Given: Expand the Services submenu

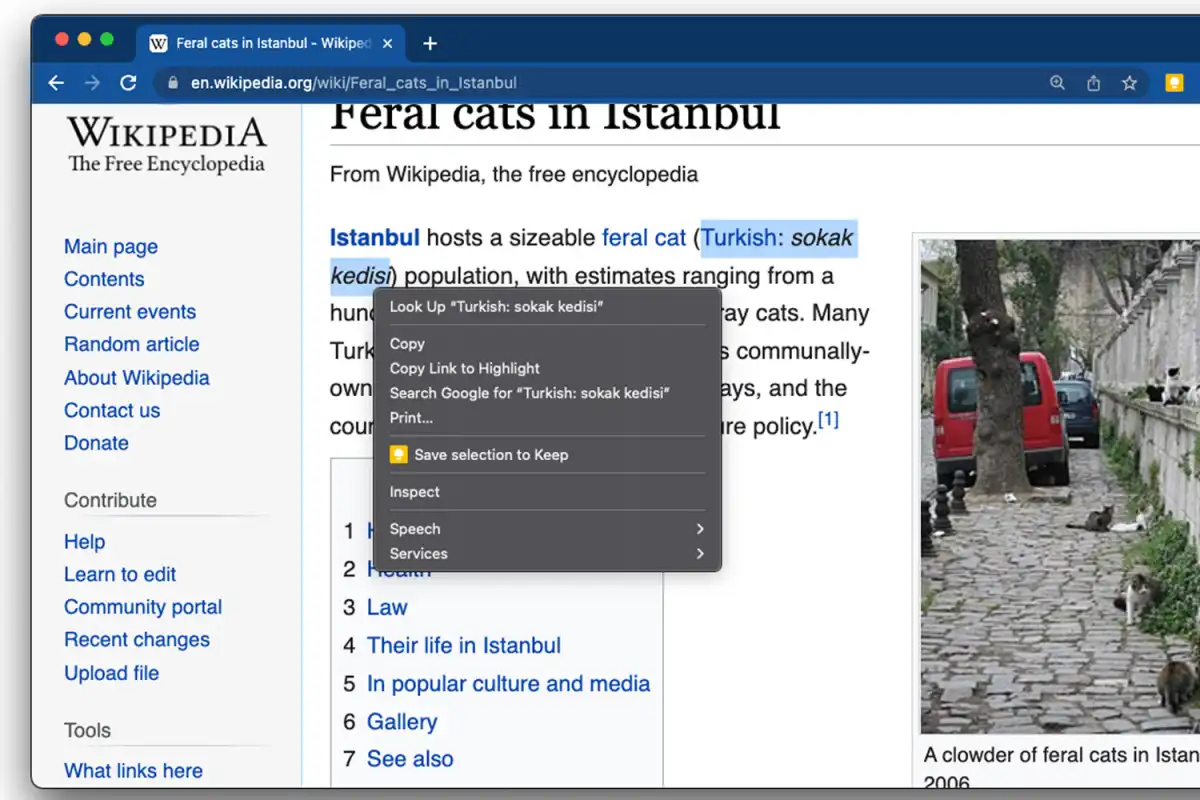Looking at the screenshot, I should (546, 554).
